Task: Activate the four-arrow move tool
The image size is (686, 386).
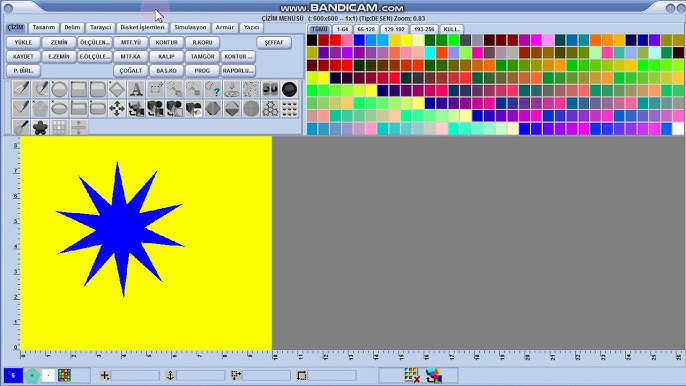Action: point(117,108)
